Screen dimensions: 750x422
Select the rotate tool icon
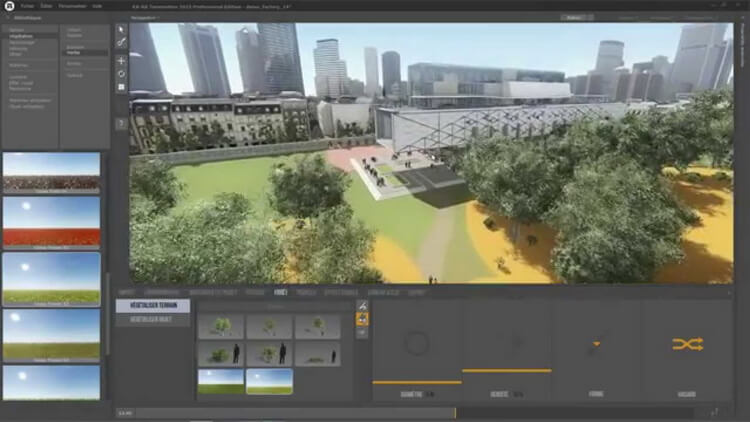pyautogui.click(x=121, y=73)
